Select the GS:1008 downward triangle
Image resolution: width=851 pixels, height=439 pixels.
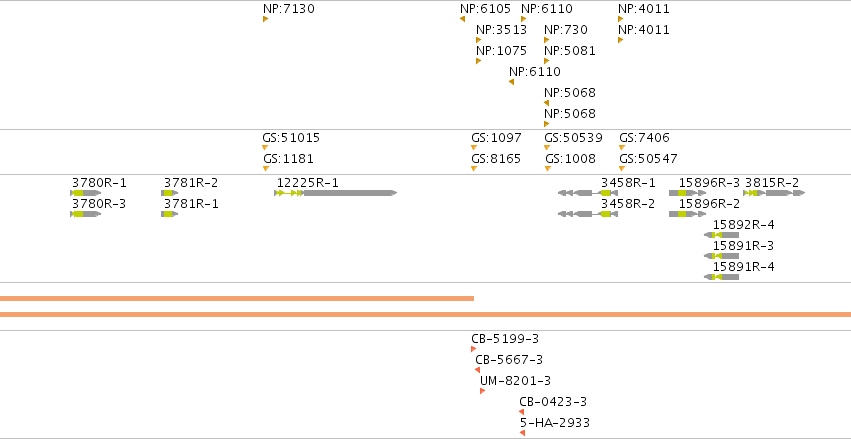[548, 169]
